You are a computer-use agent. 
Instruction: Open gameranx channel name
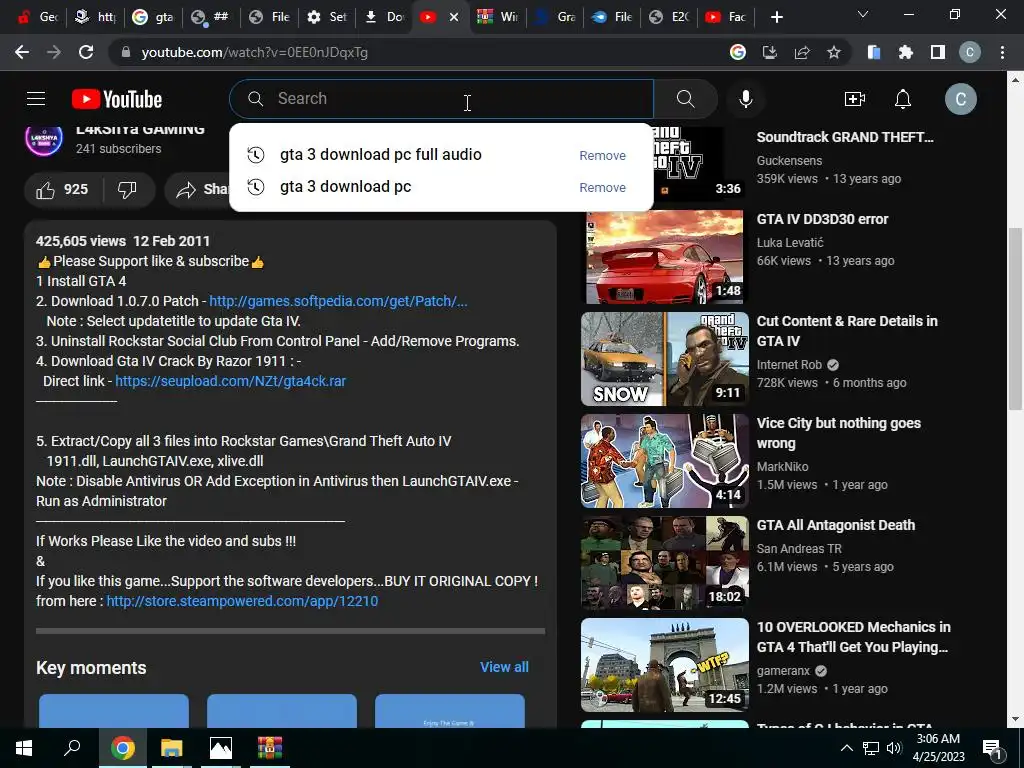tap(783, 671)
